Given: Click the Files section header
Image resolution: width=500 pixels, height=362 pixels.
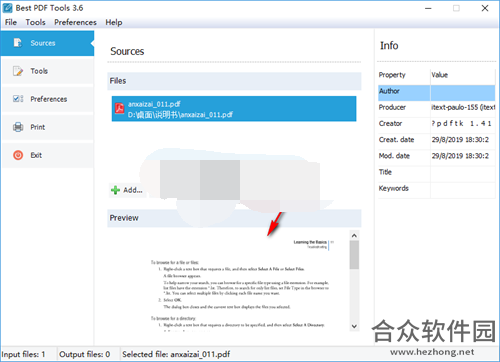Looking at the screenshot, I should point(234,81).
